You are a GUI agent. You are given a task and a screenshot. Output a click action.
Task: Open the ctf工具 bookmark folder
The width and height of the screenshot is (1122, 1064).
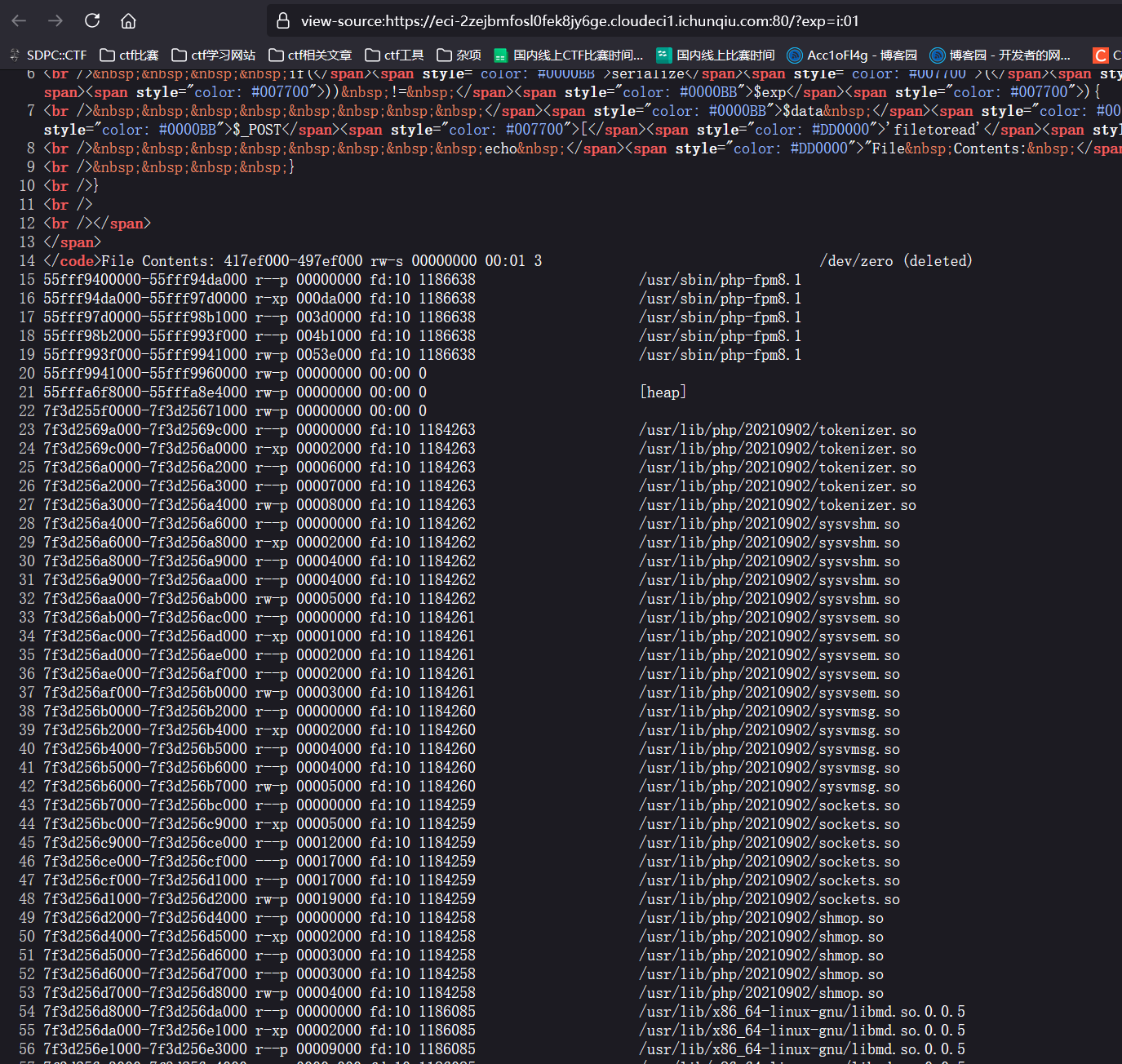[x=394, y=55]
